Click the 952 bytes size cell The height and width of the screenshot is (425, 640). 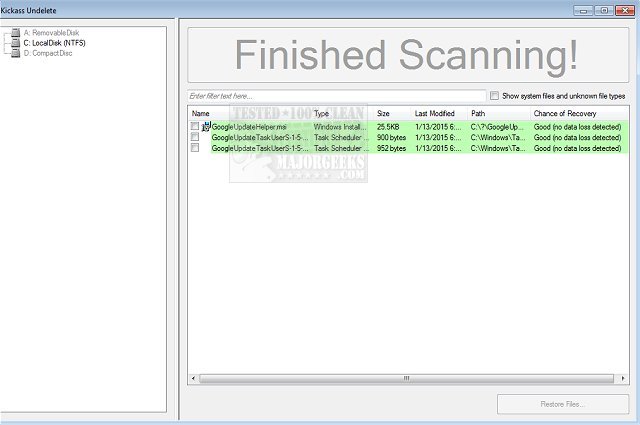(391, 148)
